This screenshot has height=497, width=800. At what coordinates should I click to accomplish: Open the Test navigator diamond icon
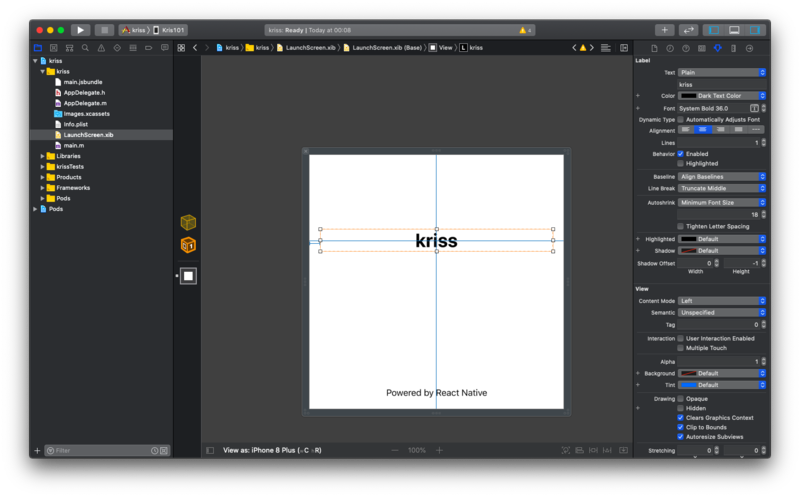pos(117,48)
